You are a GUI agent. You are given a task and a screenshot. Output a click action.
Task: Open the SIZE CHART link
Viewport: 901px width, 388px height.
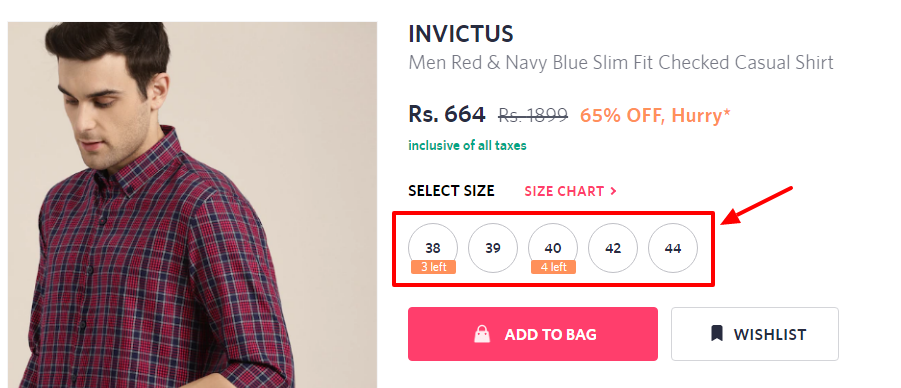(570, 191)
